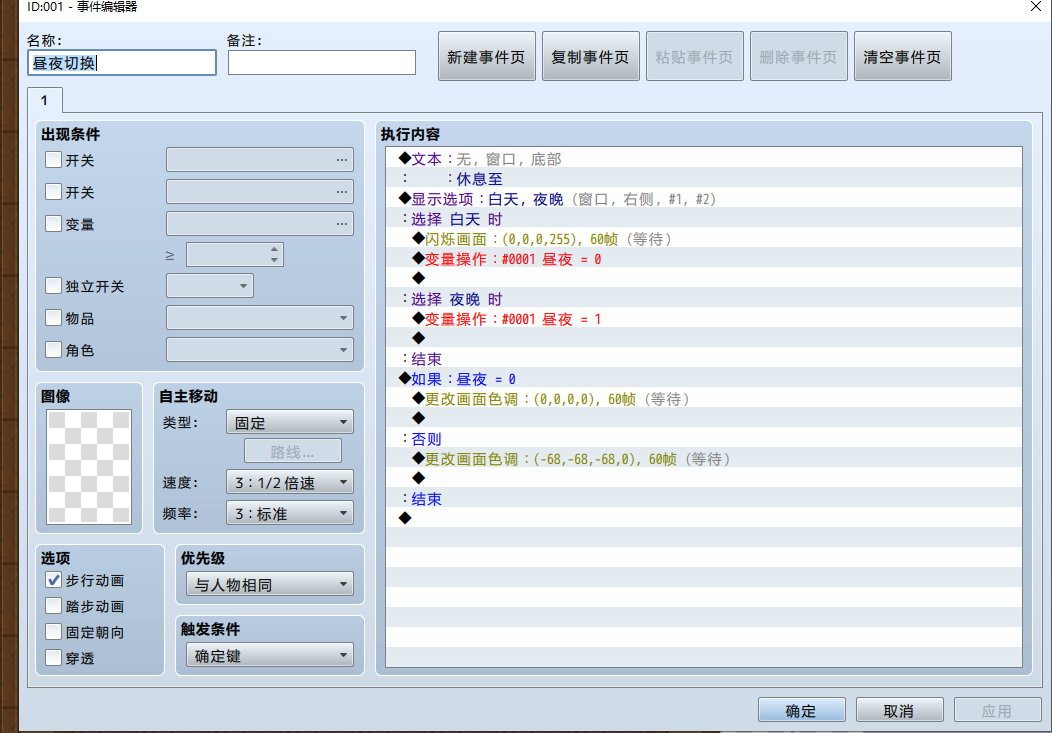Open the 角色 dropdown

260,349
